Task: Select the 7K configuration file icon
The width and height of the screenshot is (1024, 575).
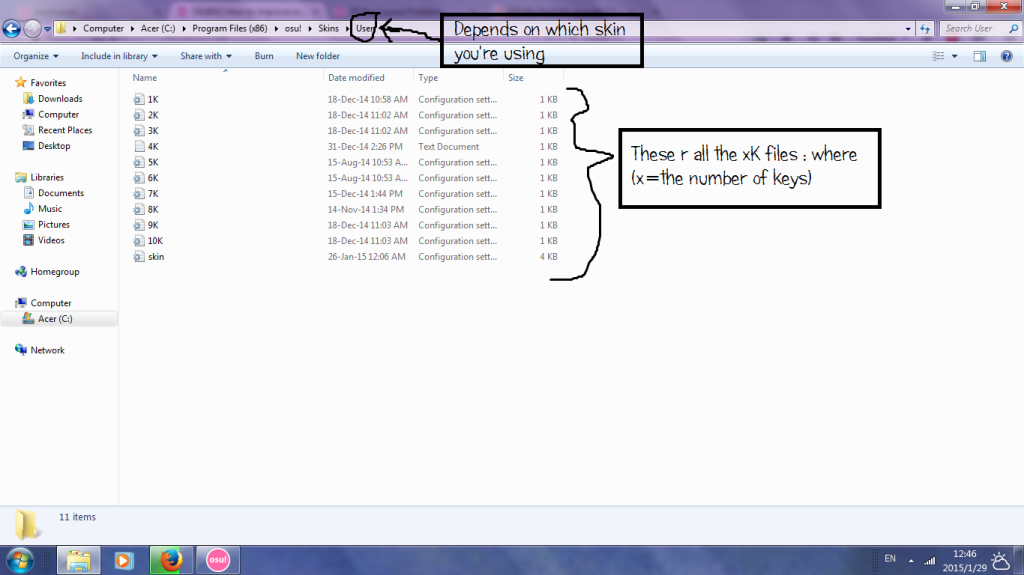Action: click(x=139, y=193)
